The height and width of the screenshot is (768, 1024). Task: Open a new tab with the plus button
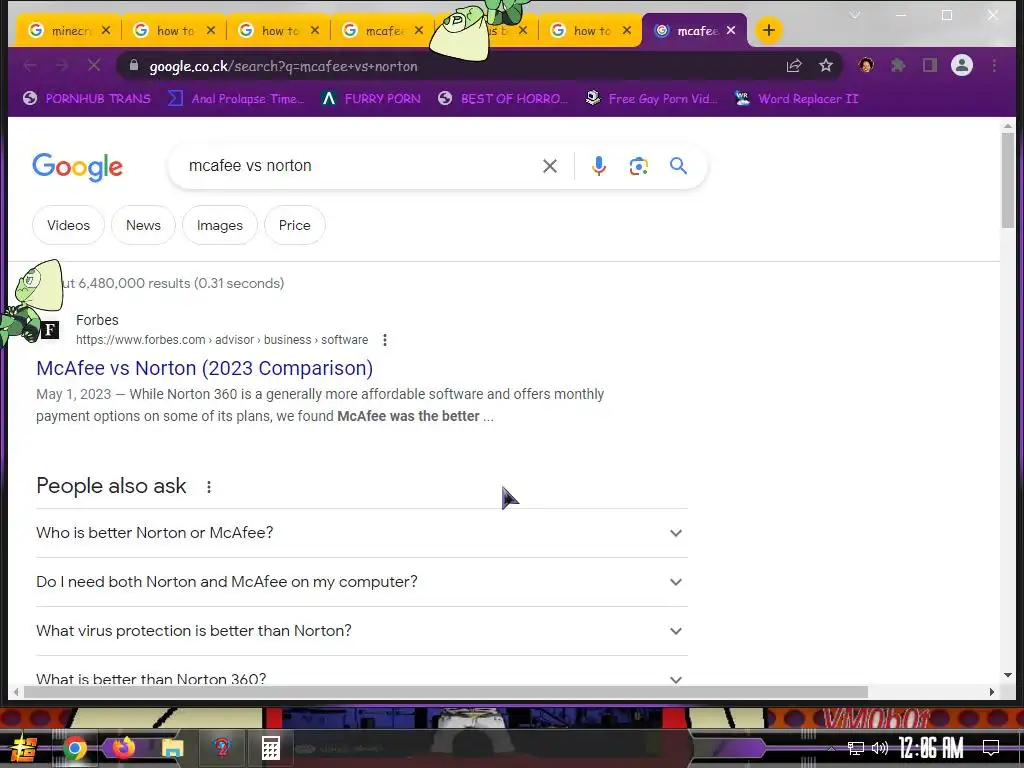(769, 30)
